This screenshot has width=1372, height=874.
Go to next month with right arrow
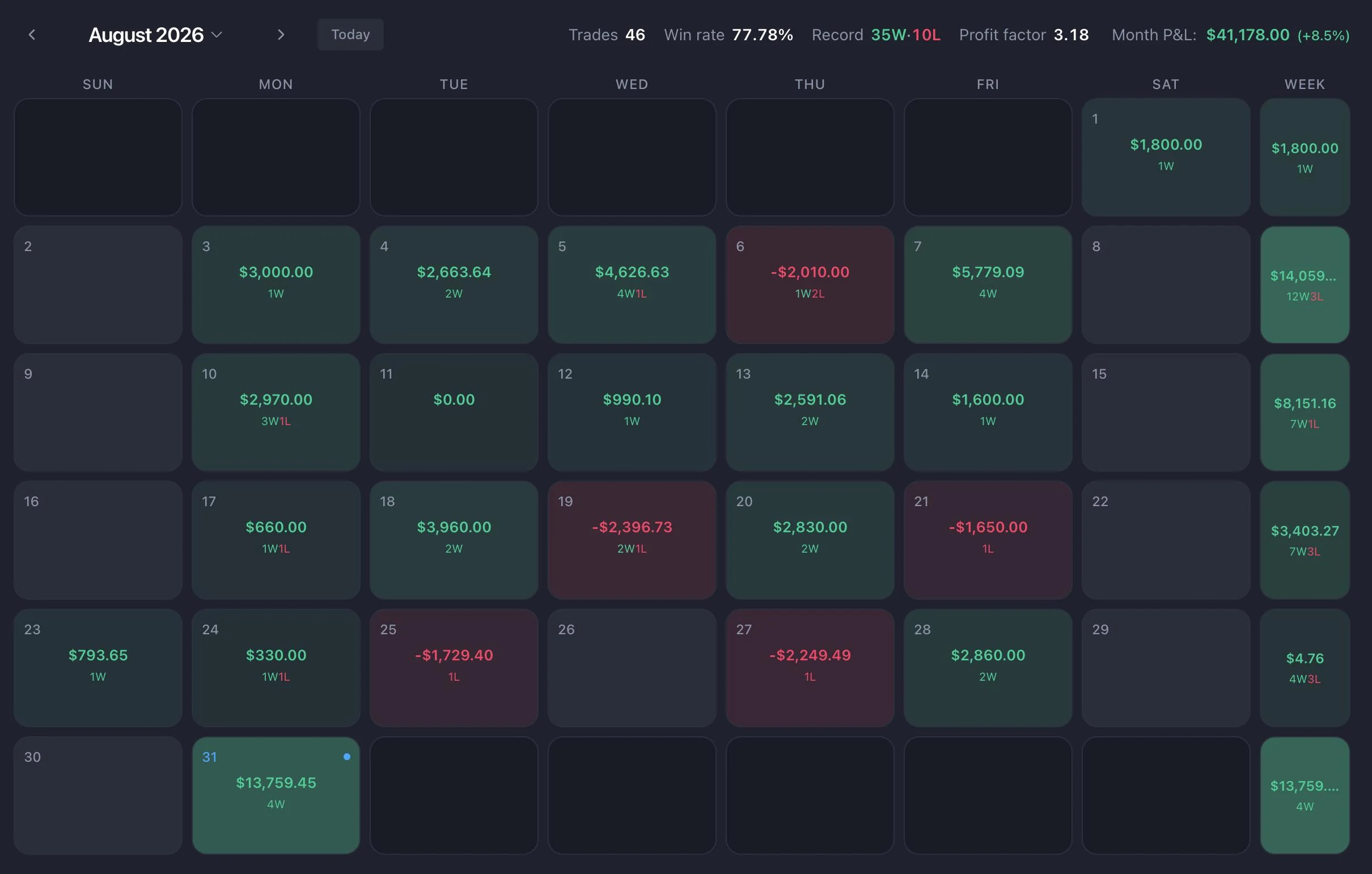coord(280,35)
